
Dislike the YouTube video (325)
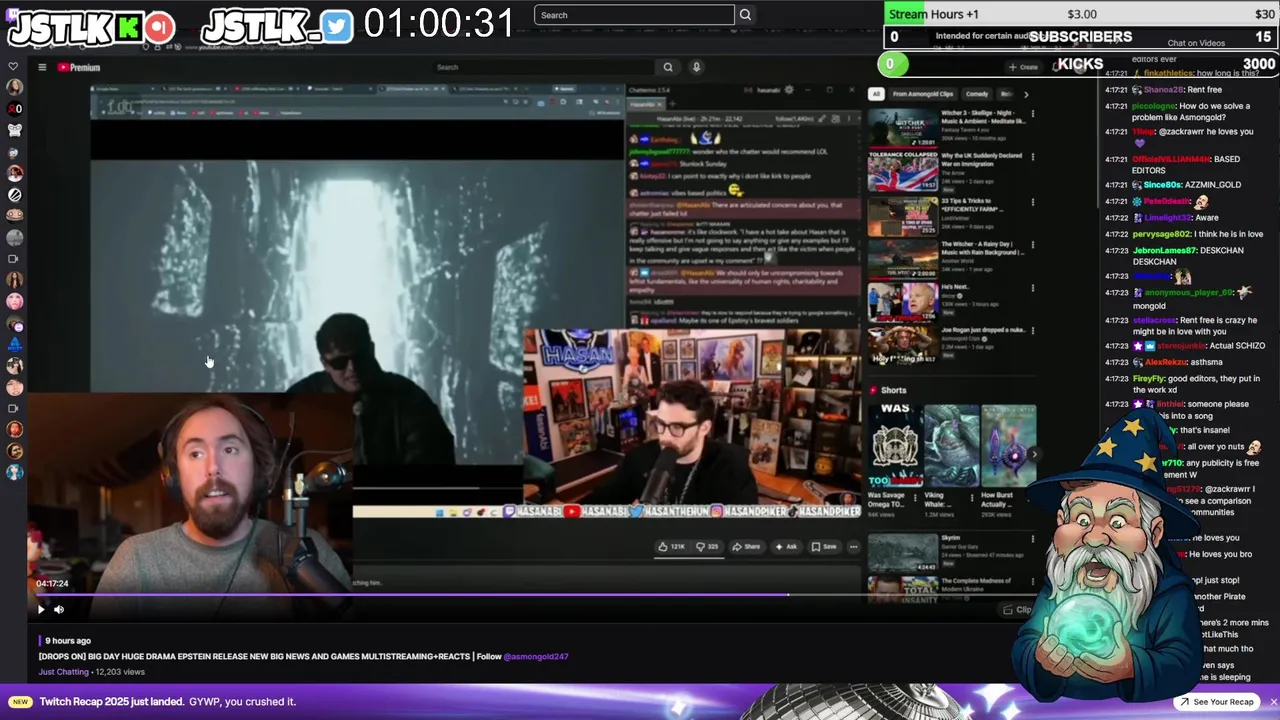click(707, 547)
